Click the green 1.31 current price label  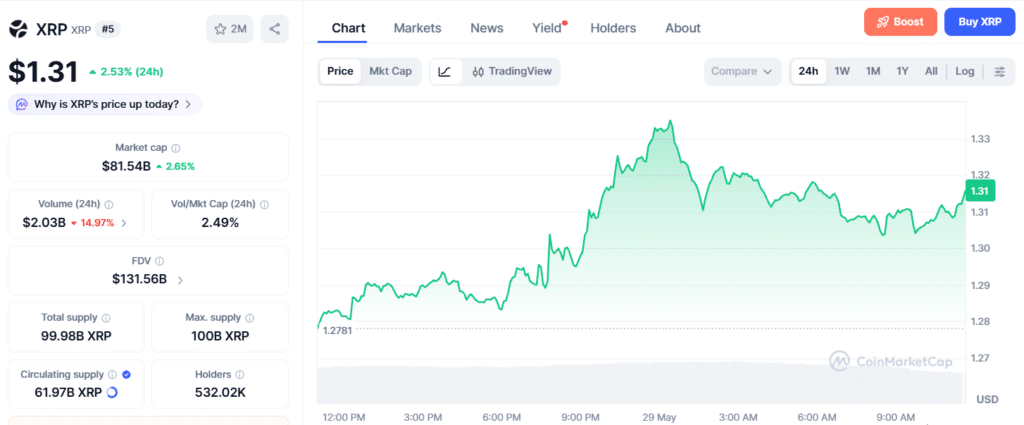coord(979,191)
